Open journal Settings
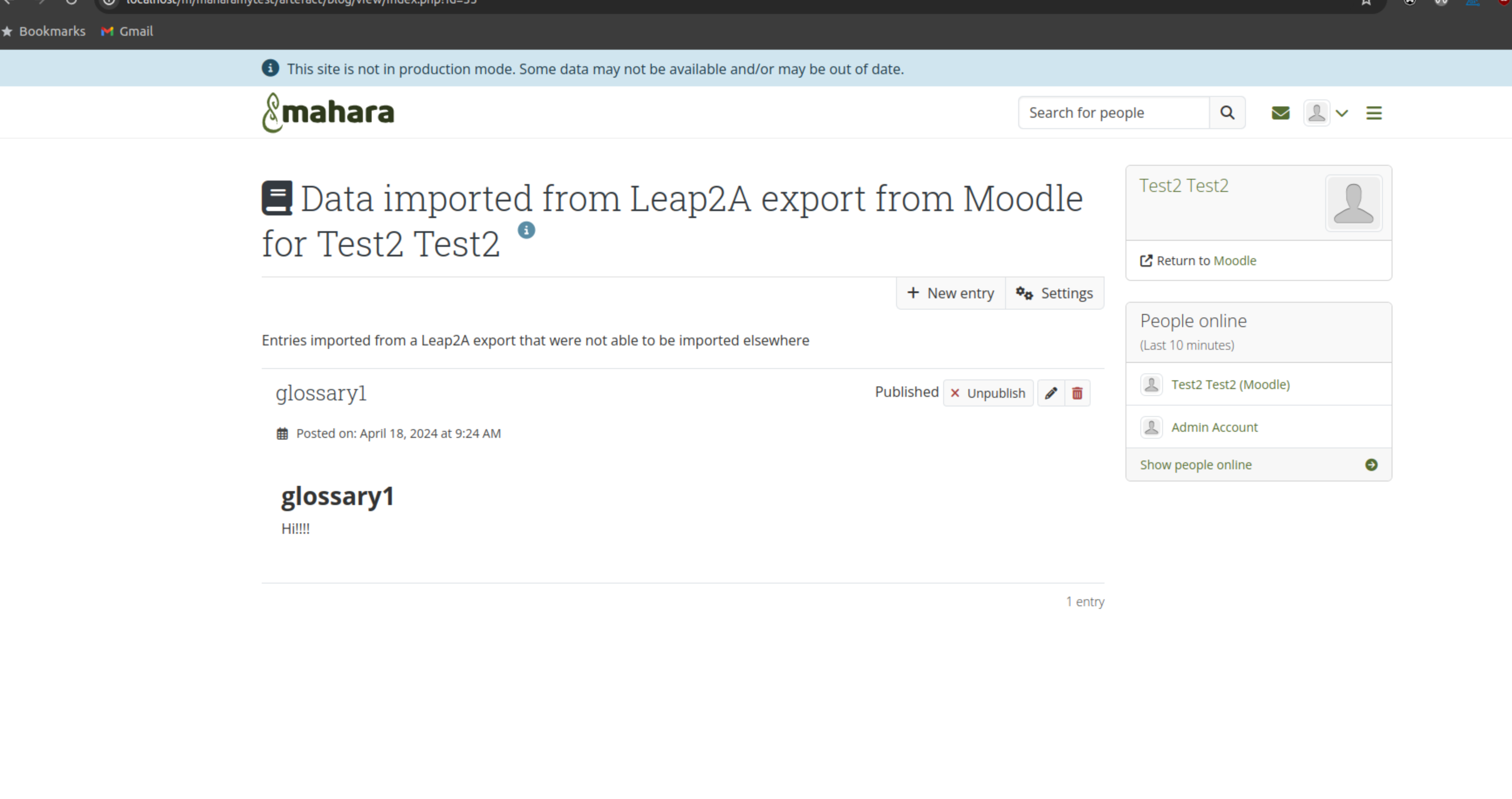The width and height of the screenshot is (1512, 799). coord(1055,293)
